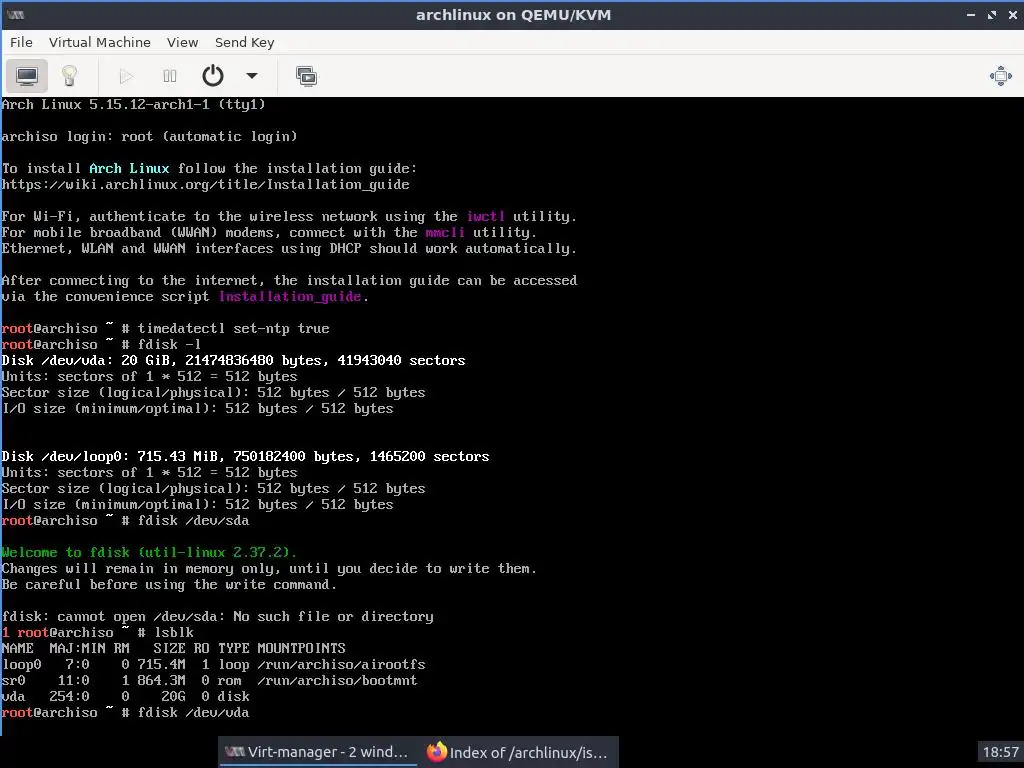Expand the shutdown options dropdown arrow

(251, 76)
